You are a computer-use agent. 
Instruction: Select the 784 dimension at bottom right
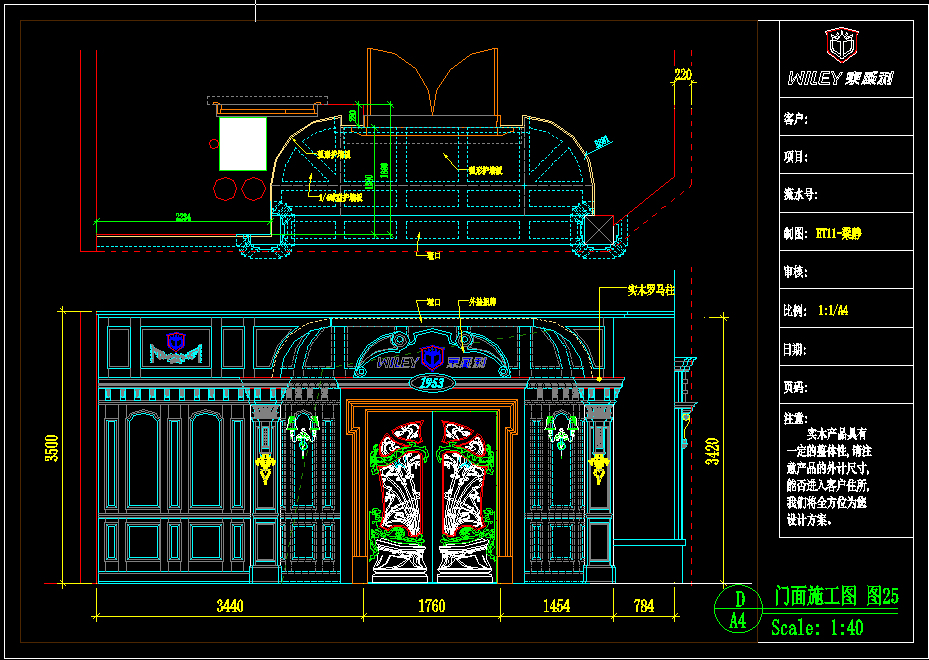pyautogui.click(x=645, y=605)
